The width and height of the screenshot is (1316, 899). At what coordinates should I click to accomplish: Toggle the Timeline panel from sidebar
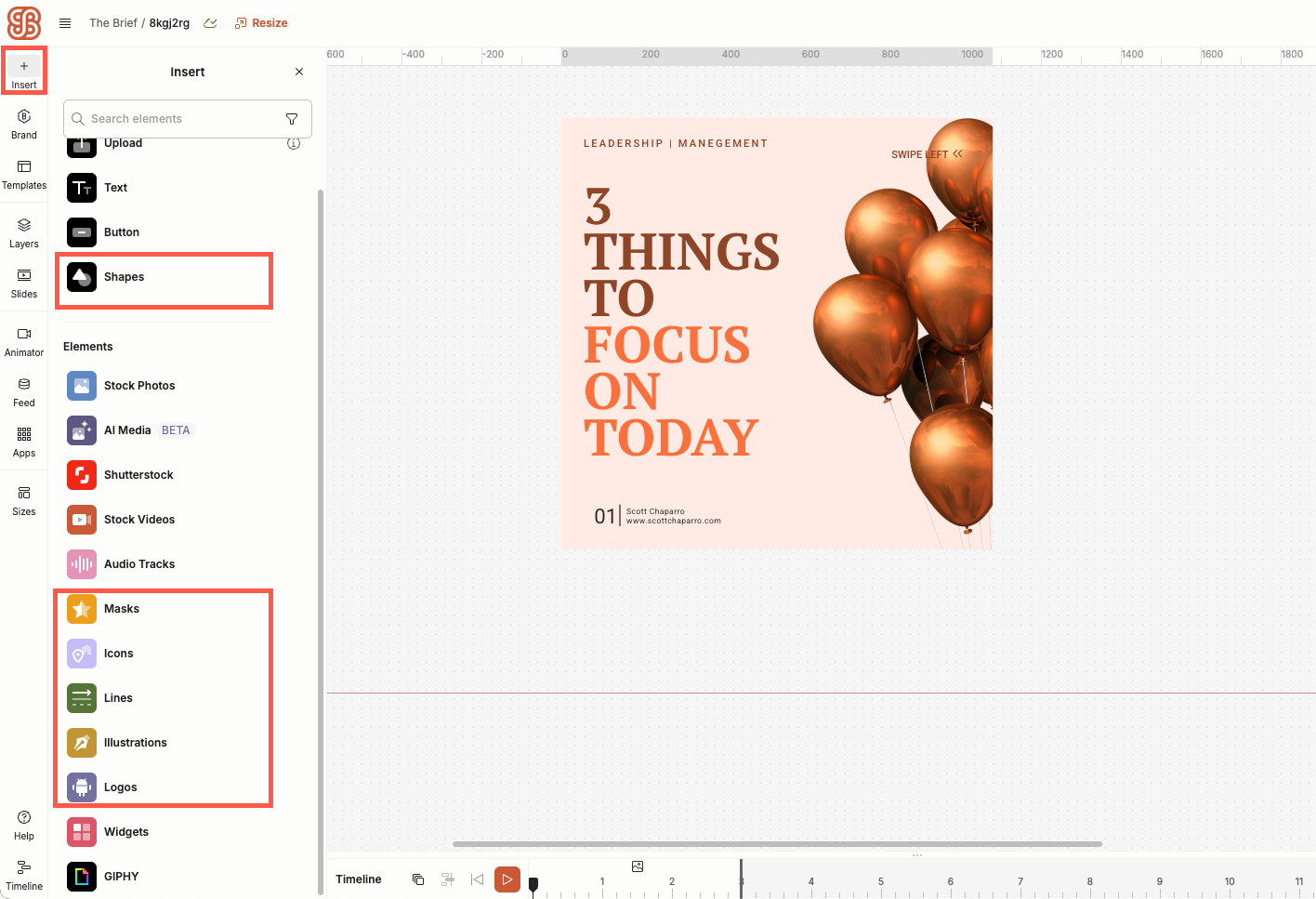24,875
